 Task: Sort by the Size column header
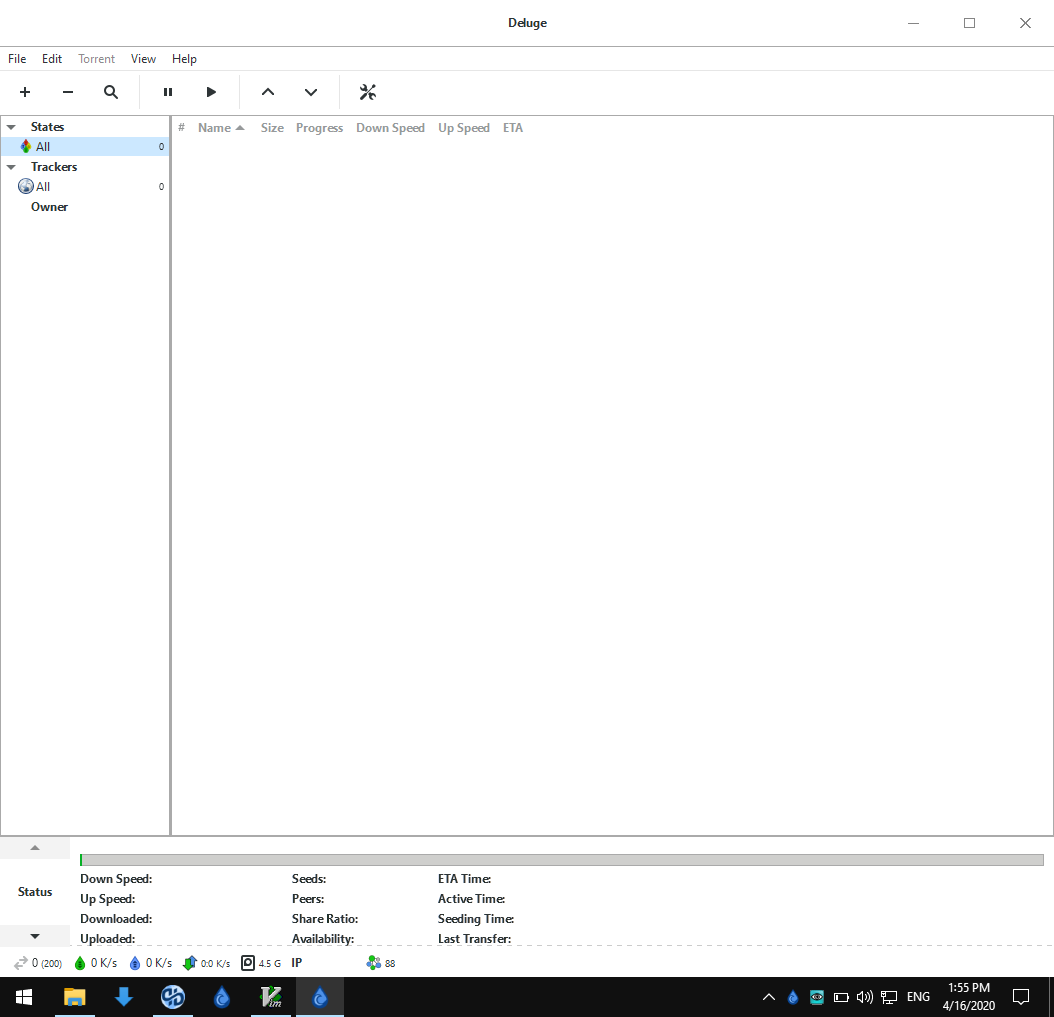[x=272, y=128]
